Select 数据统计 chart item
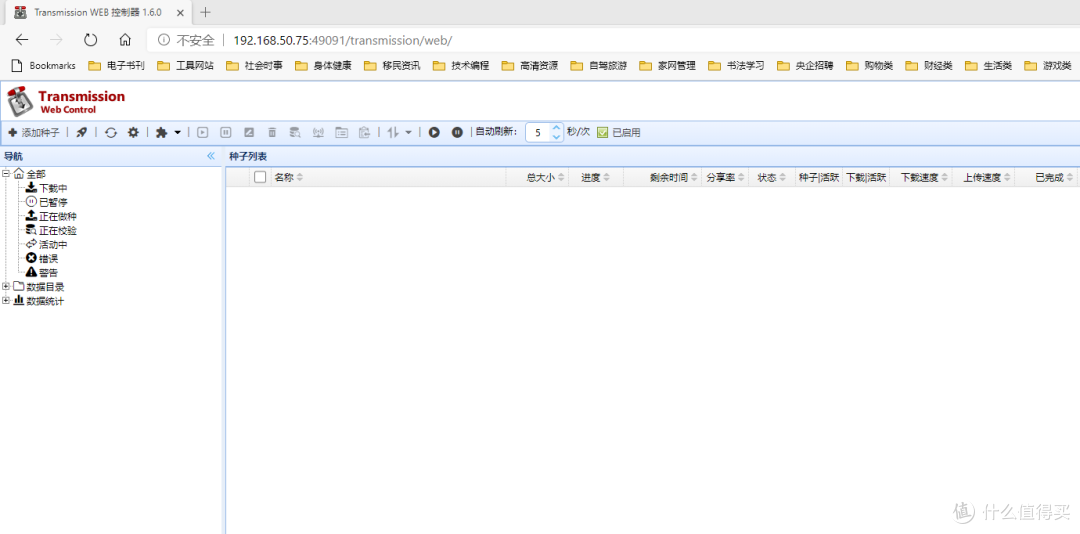 tap(45, 301)
